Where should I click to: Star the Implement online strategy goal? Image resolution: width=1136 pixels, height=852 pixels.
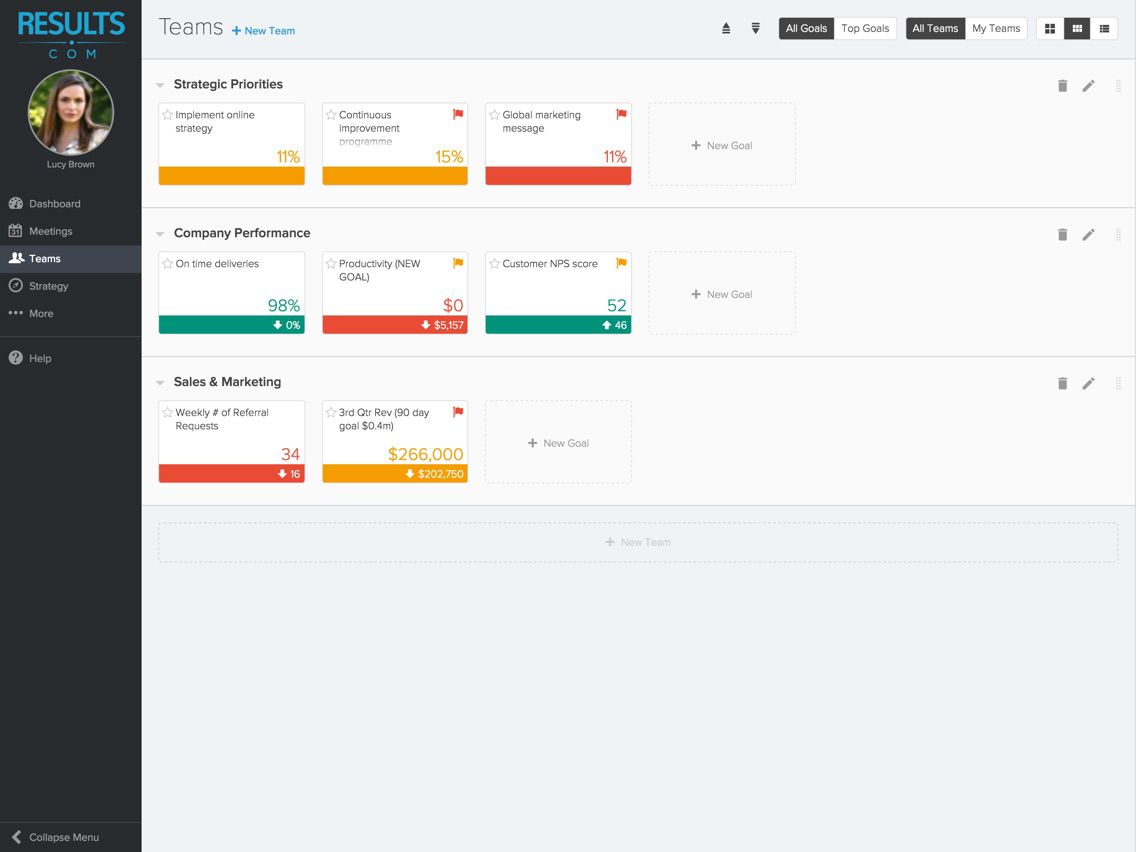(x=167, y=114)
